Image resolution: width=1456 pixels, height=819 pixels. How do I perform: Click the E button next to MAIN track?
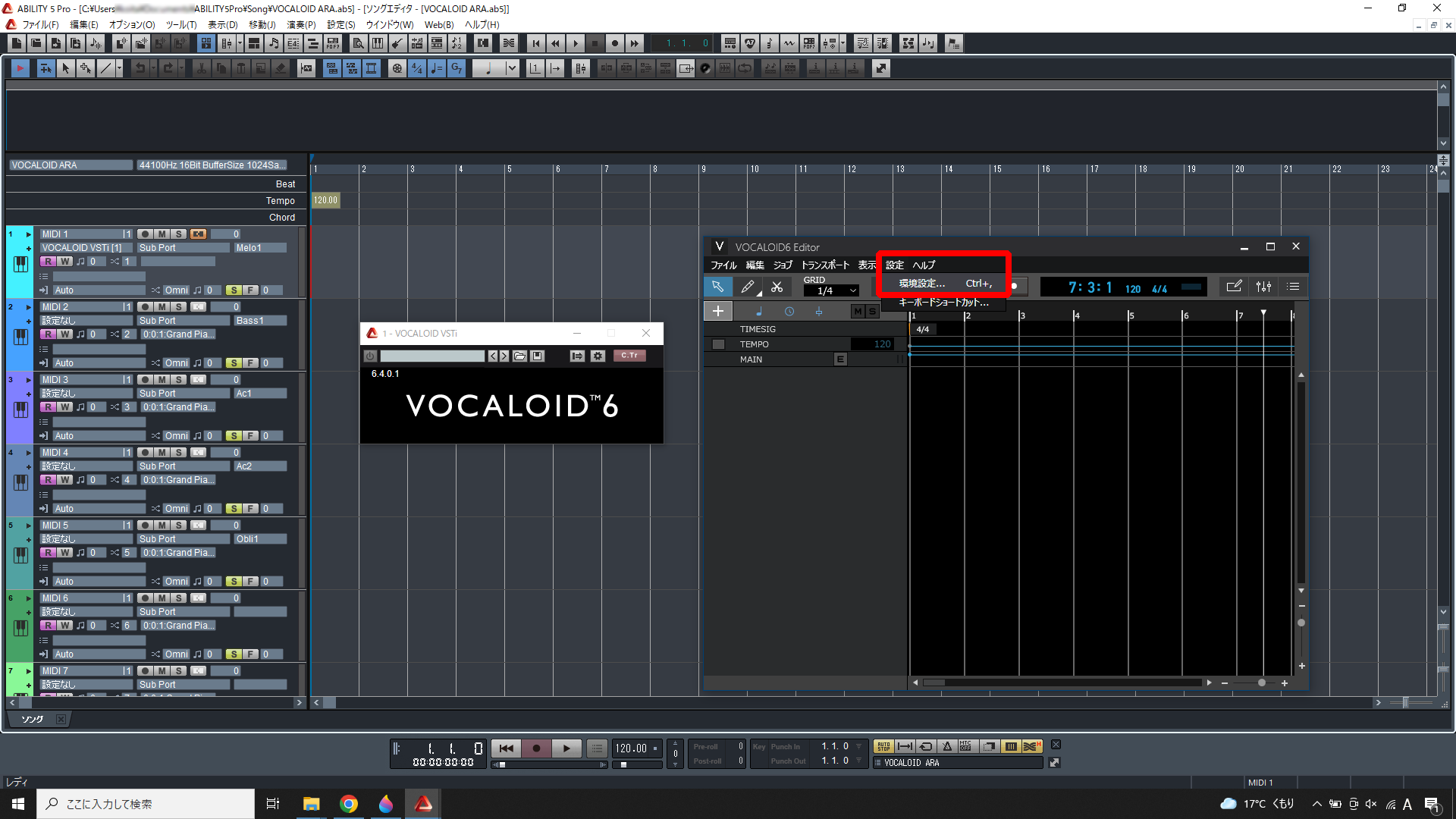coord(839,359)
